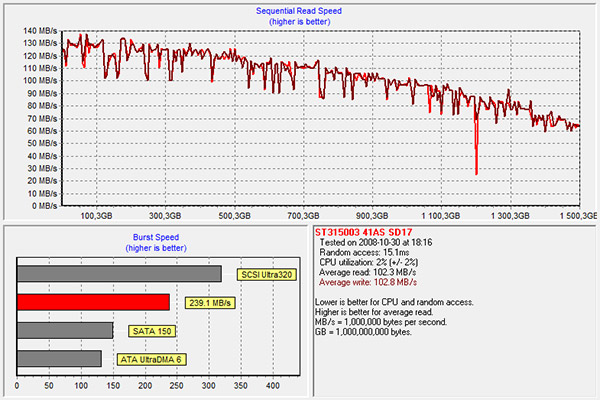Click the gray SCSI Ultra320 bar

pos(119,274)
